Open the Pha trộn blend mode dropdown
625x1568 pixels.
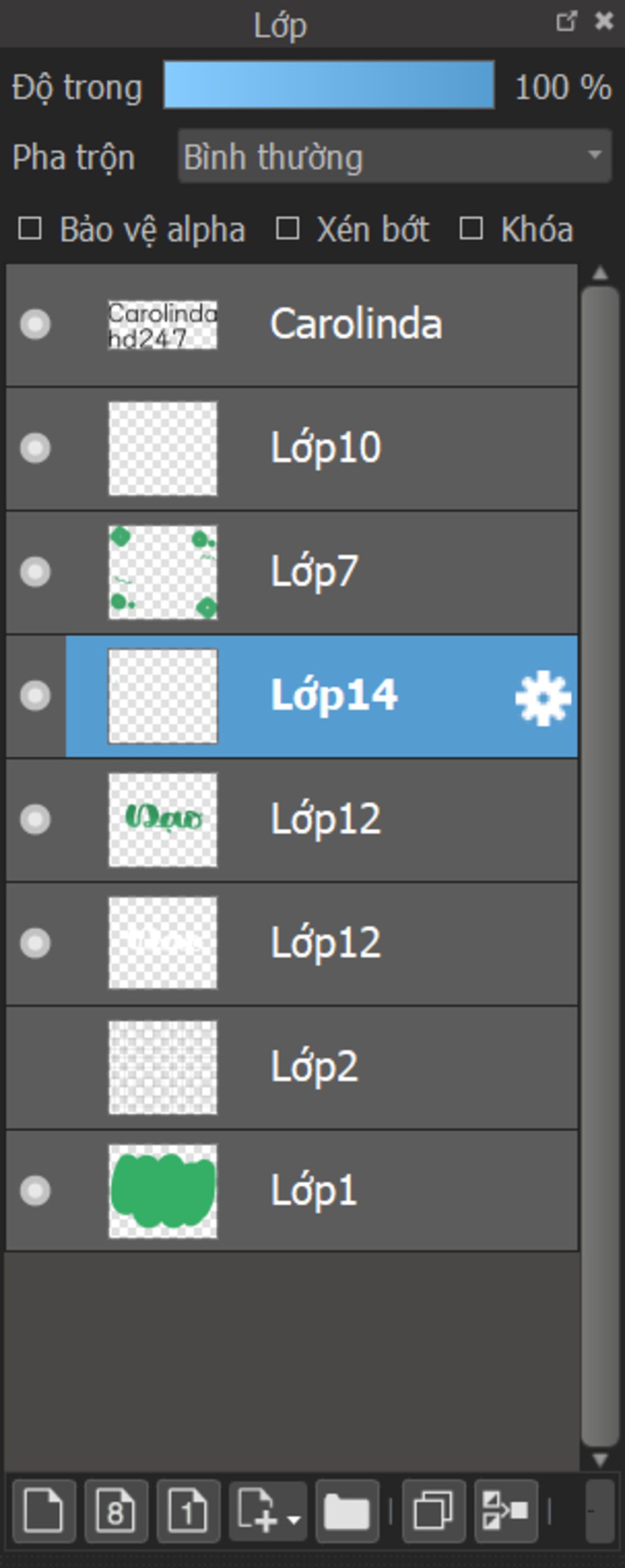coord(394,156)
